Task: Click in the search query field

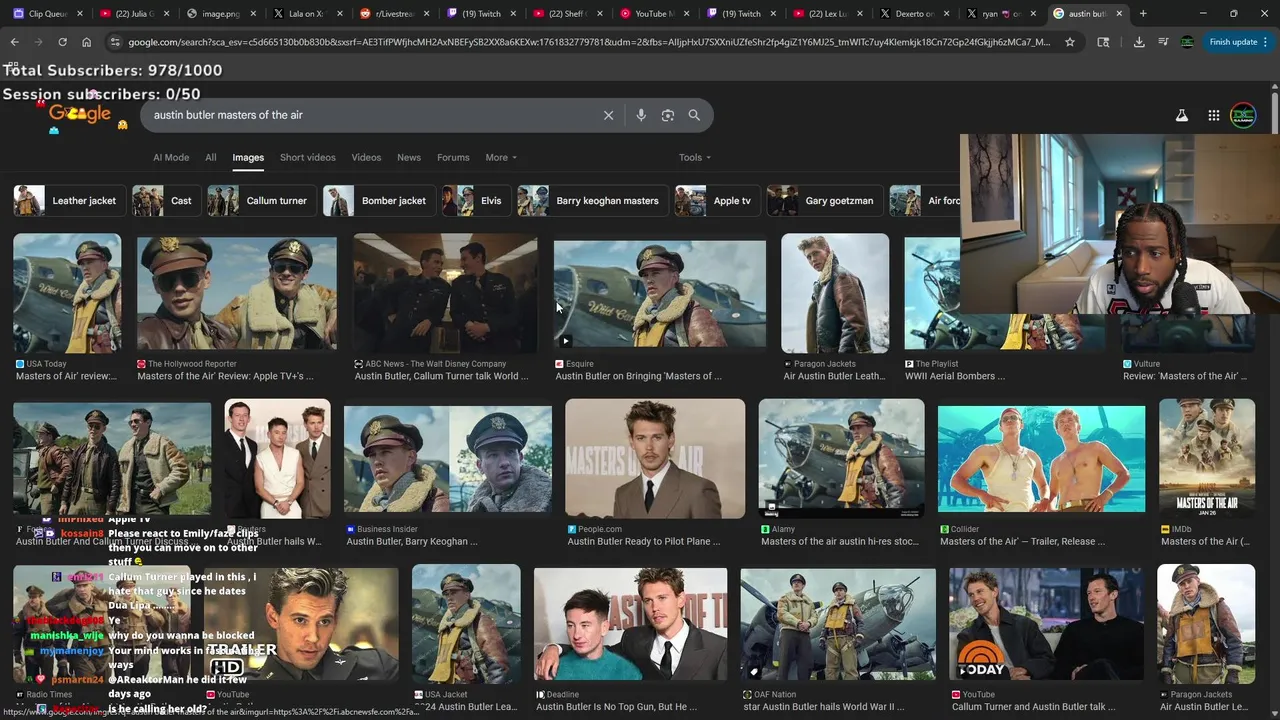Action: click(370, 115)
